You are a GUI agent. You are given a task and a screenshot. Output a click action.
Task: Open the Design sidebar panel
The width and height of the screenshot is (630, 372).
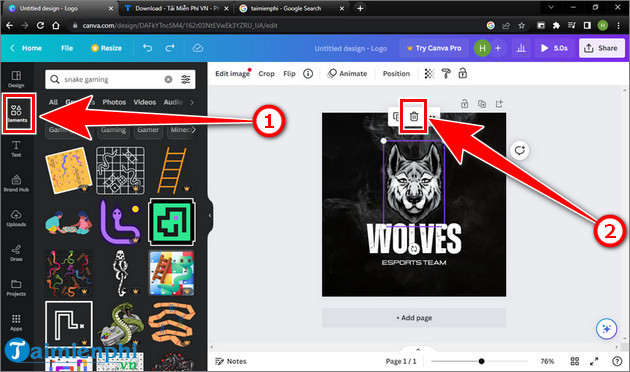tap(16, 79)
